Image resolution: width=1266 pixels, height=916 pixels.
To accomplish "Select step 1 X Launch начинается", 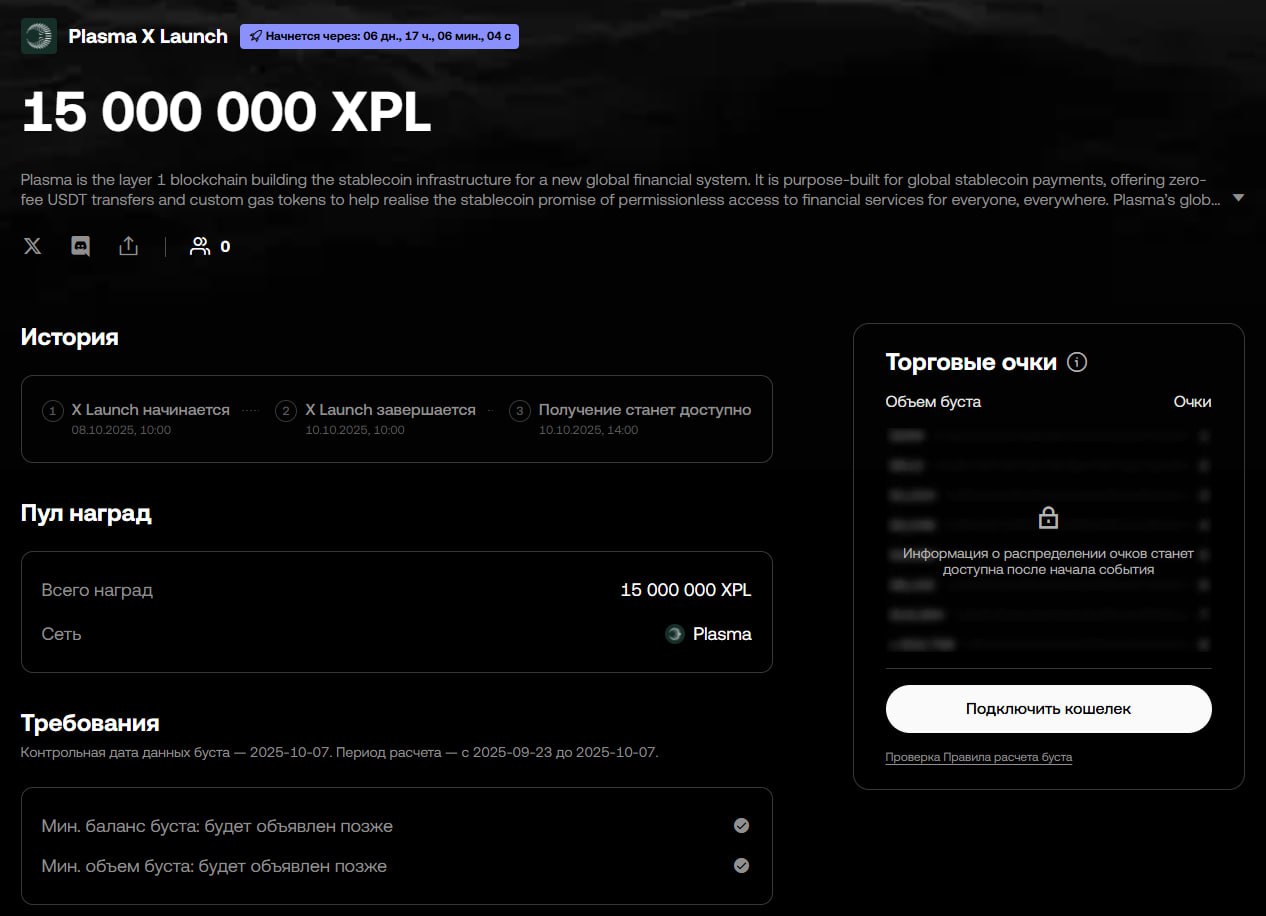I will (x=150, y=410).
